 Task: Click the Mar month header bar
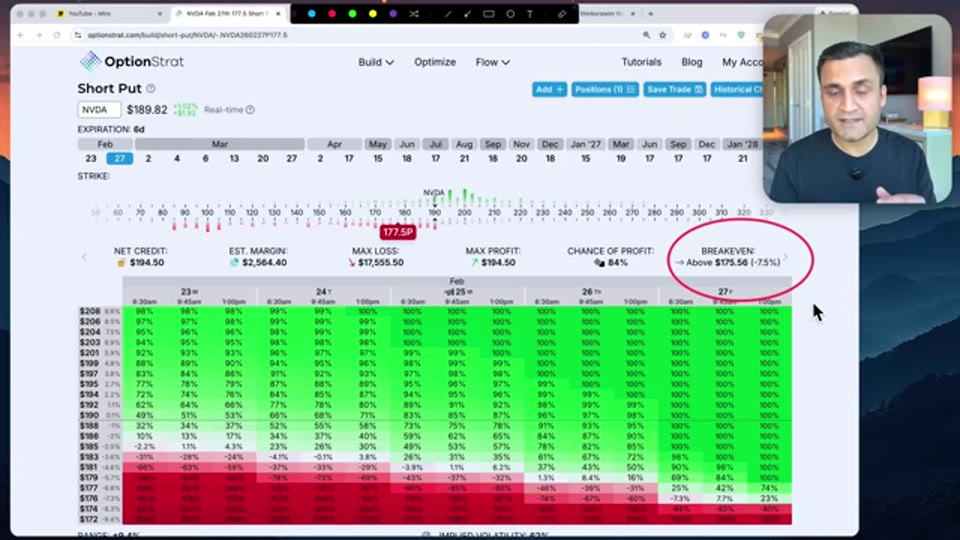click(x=220, y=144)
